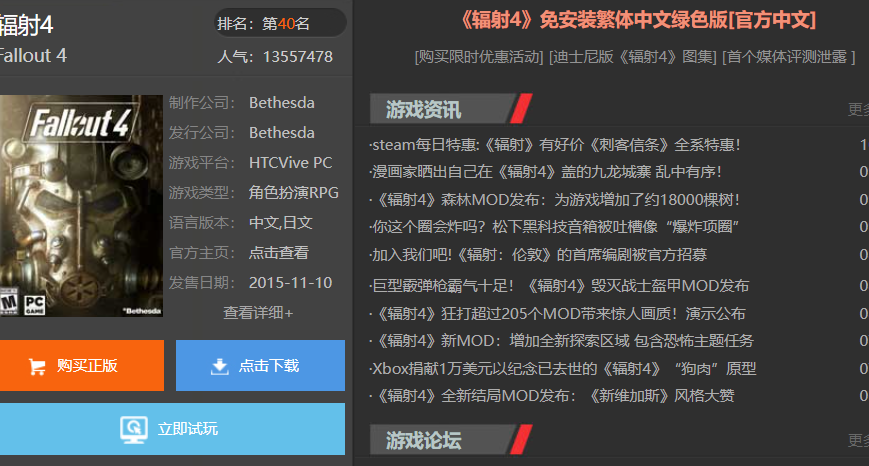
Task: Open news: 狂打超过205个MOD带来惊人画质
Action: (x=558, y=314)
